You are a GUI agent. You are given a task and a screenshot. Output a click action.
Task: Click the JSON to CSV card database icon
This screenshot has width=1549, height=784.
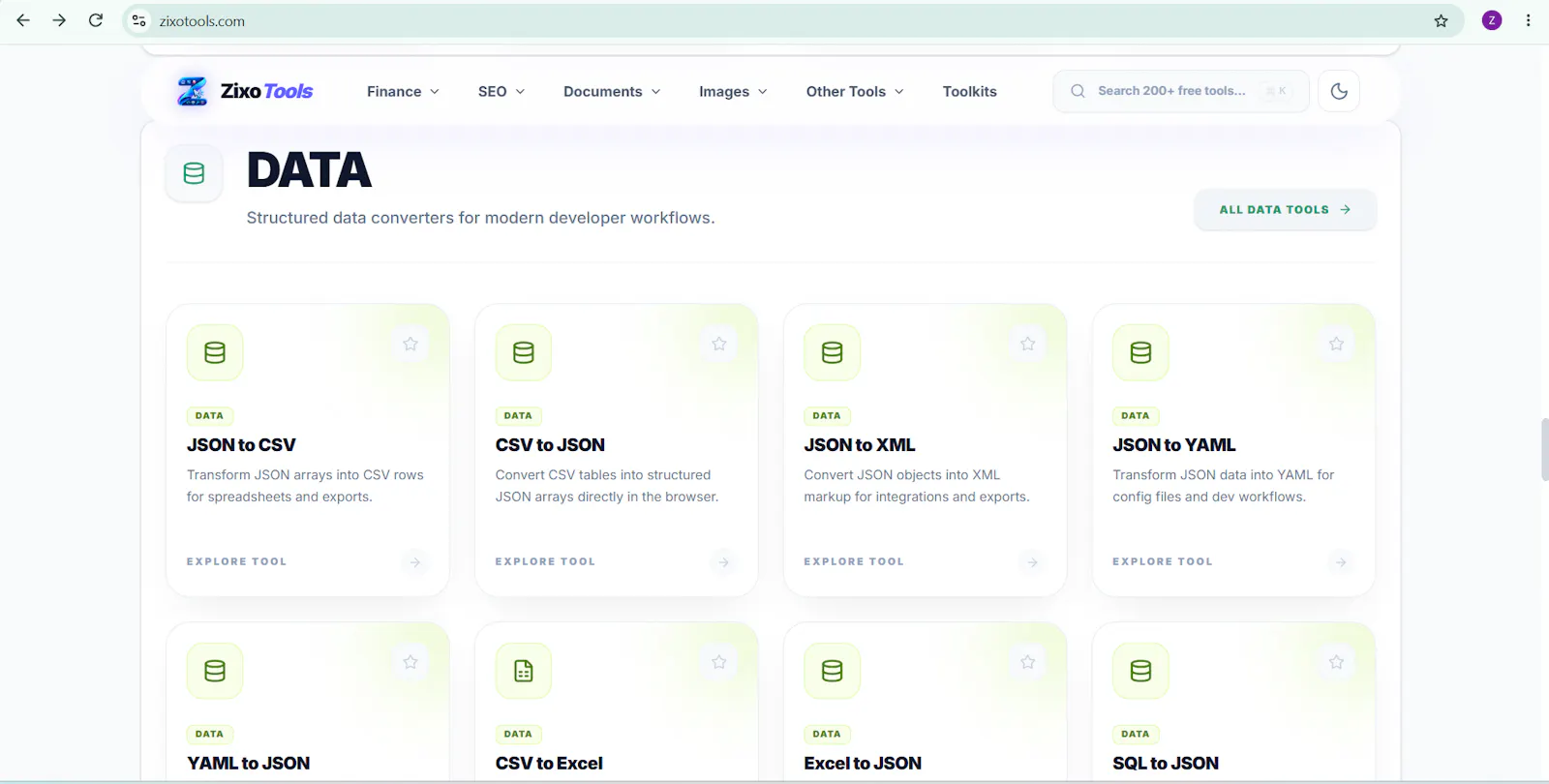click(x=215, y=352)
